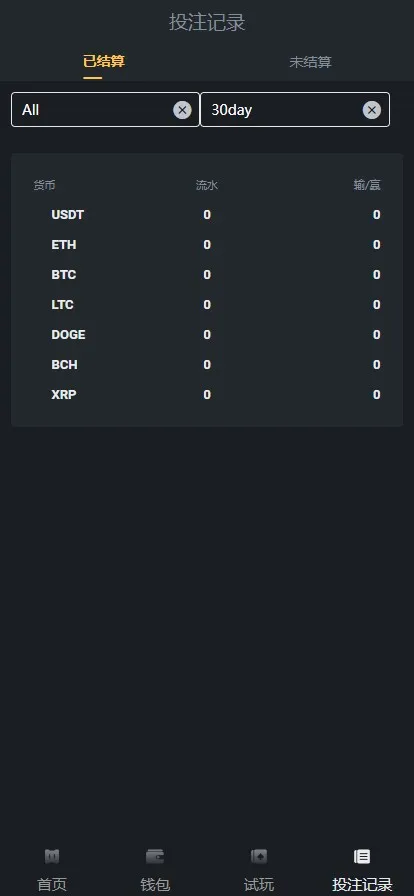Select the BCH currency row
The width and height of the screenshot is (414, 896).
coord(207,365)
